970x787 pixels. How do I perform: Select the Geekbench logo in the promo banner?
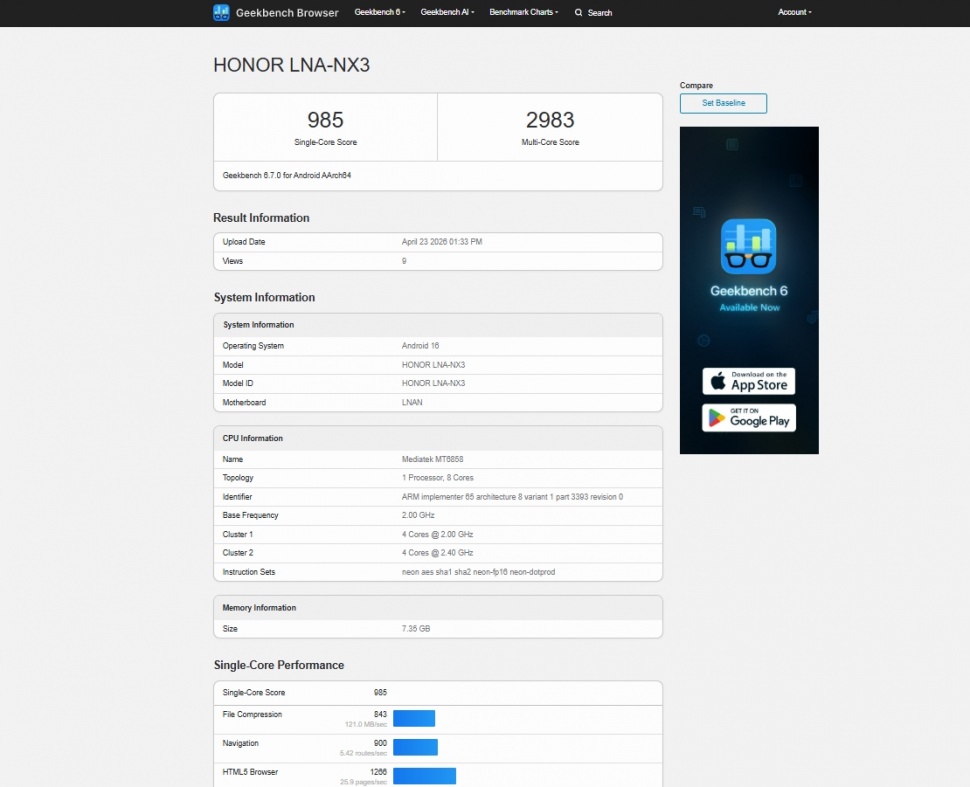(x=748, y=245)
